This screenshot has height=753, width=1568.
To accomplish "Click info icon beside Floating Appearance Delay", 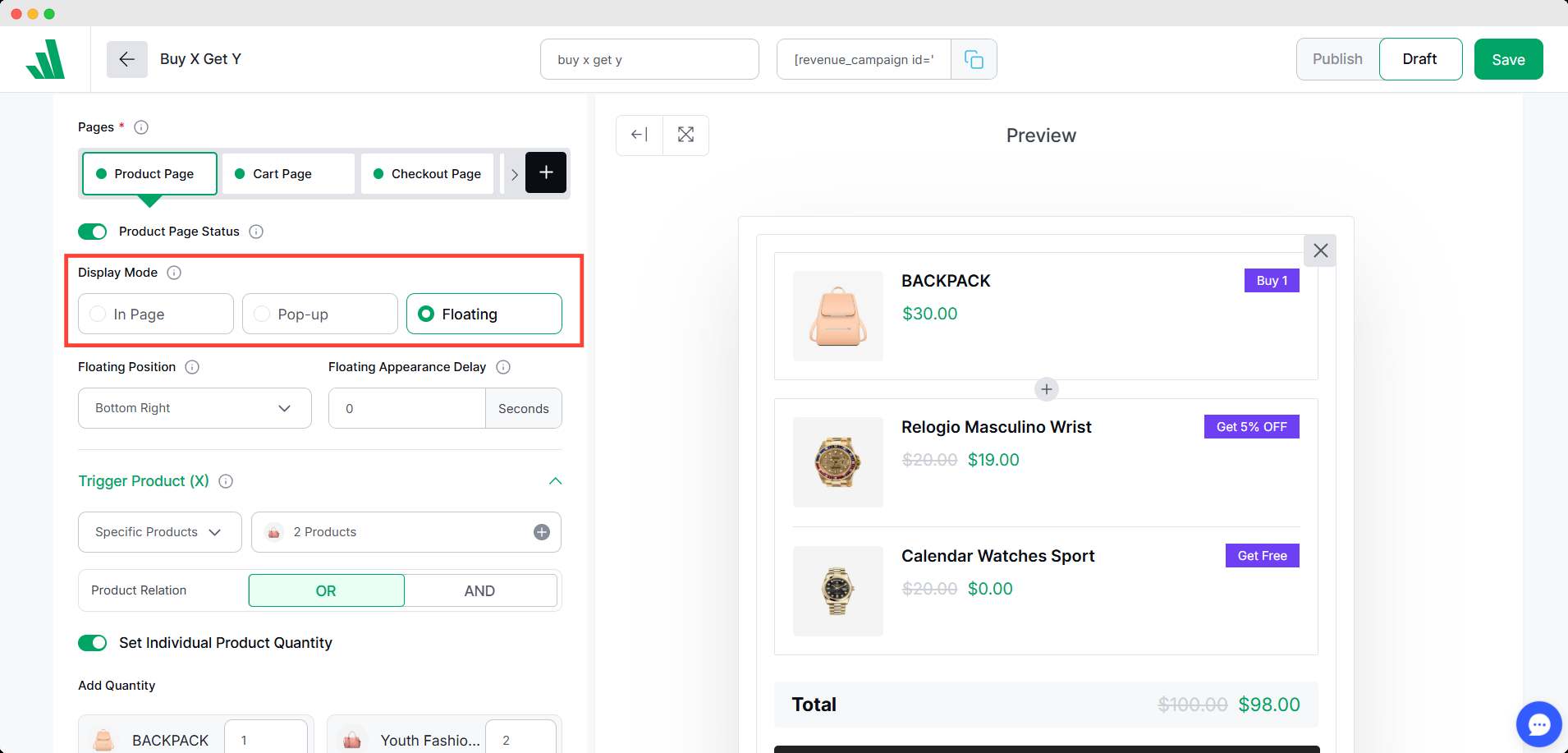I will click(x=503, y=367).
